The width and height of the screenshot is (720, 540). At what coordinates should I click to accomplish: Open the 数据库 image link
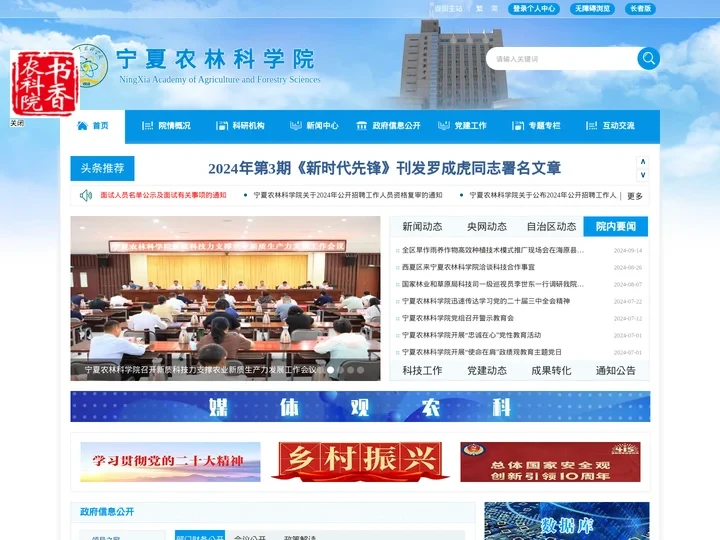567,521
